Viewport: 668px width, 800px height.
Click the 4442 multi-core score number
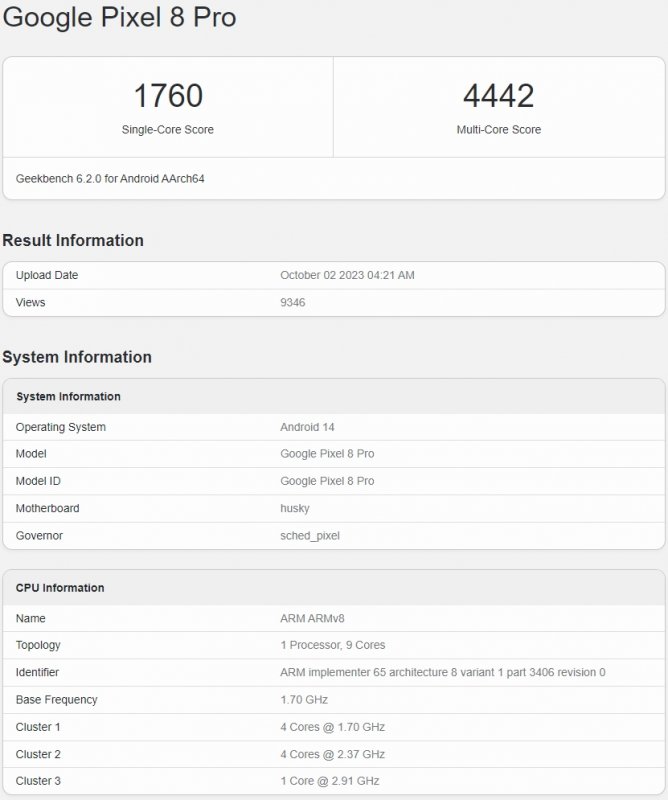[498, 96]
